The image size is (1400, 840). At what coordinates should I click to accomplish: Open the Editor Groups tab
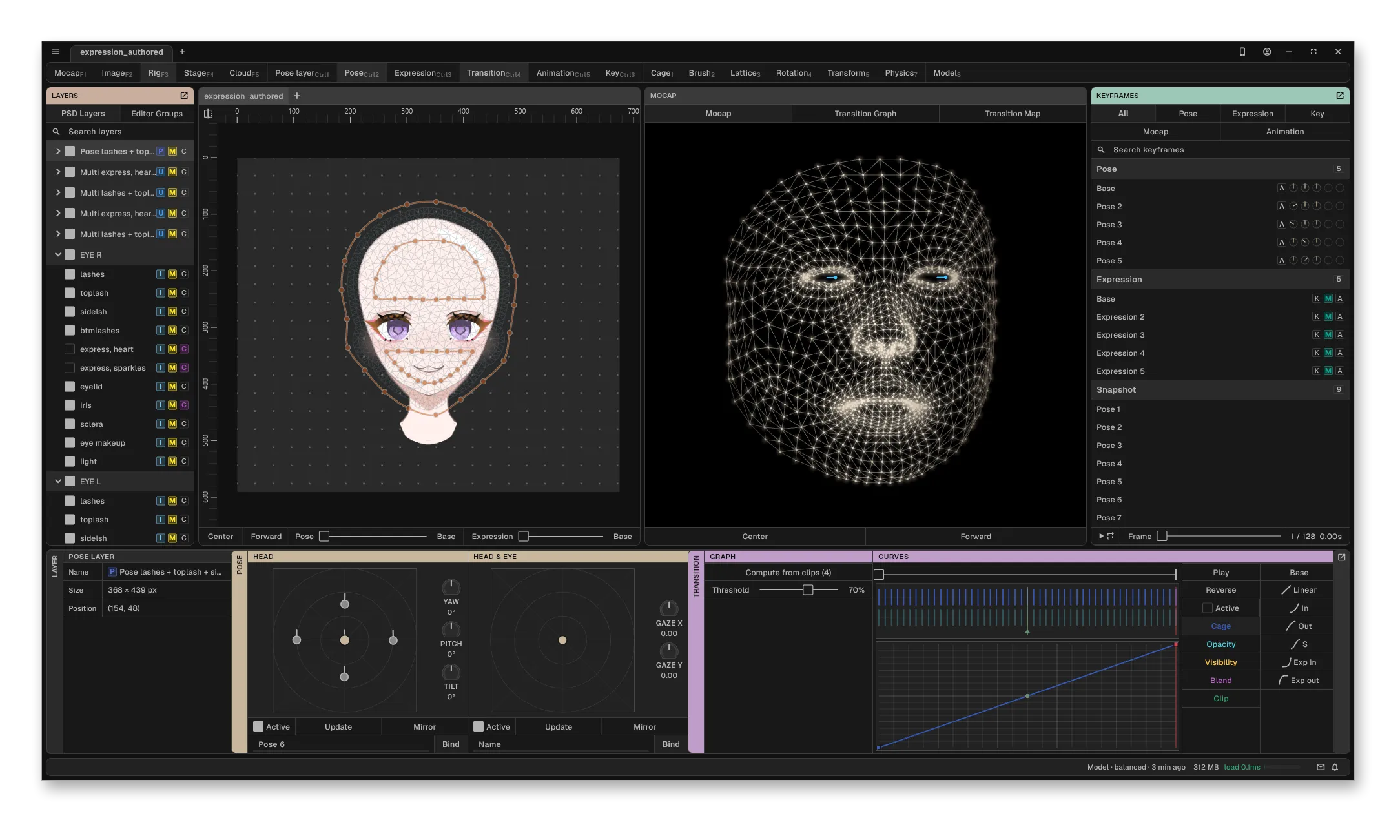pyautogui.click(x=157, y=114)
